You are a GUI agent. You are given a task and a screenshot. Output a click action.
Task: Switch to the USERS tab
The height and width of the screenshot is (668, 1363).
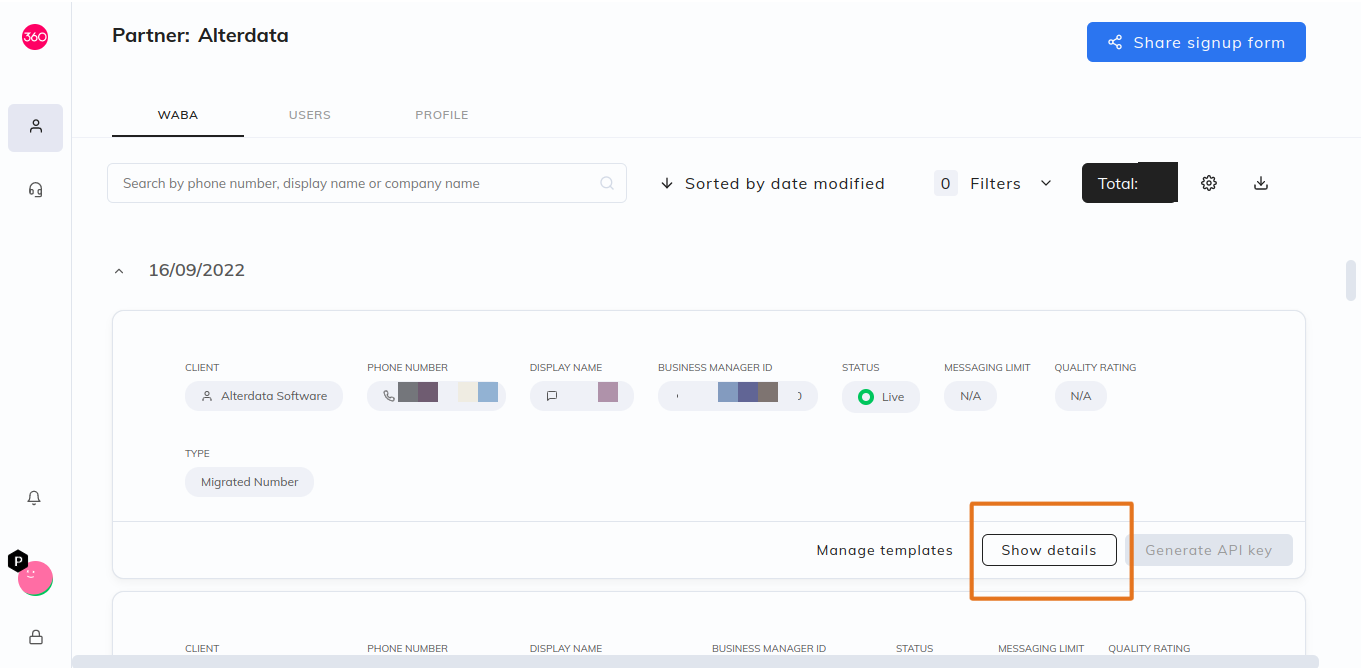tap(310, 115)
